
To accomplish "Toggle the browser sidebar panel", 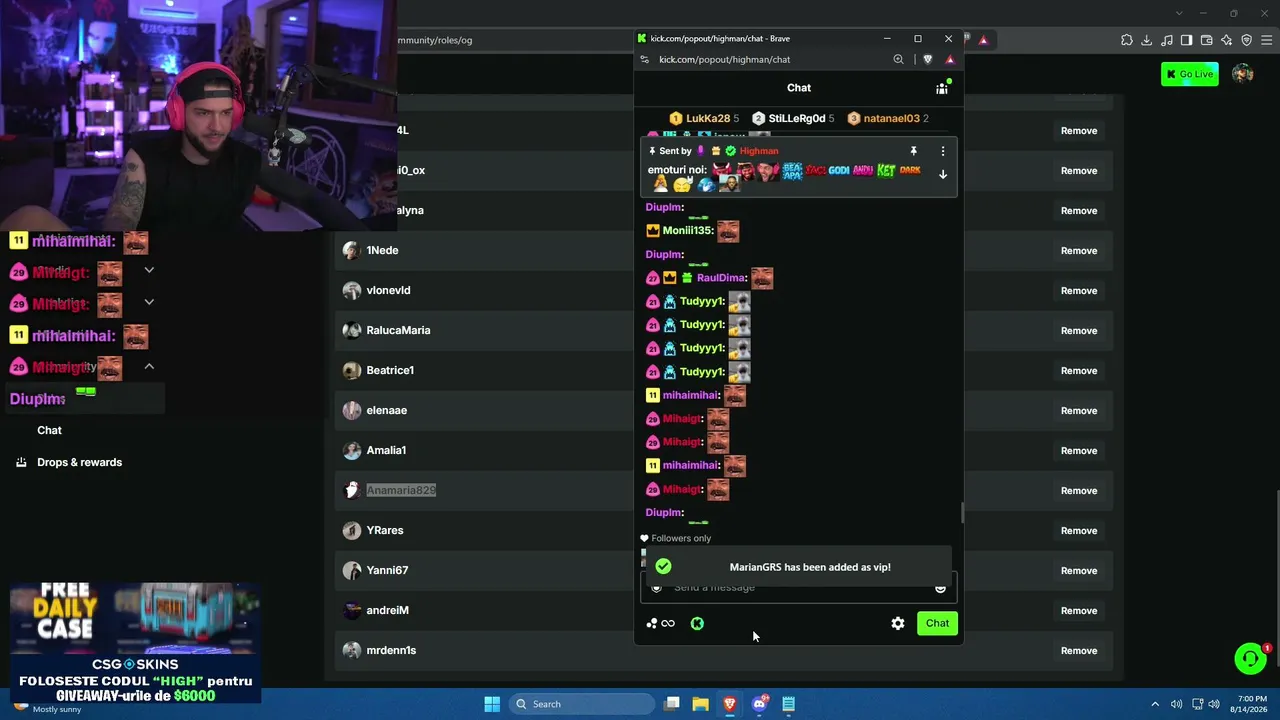I will coord(1187,40).
